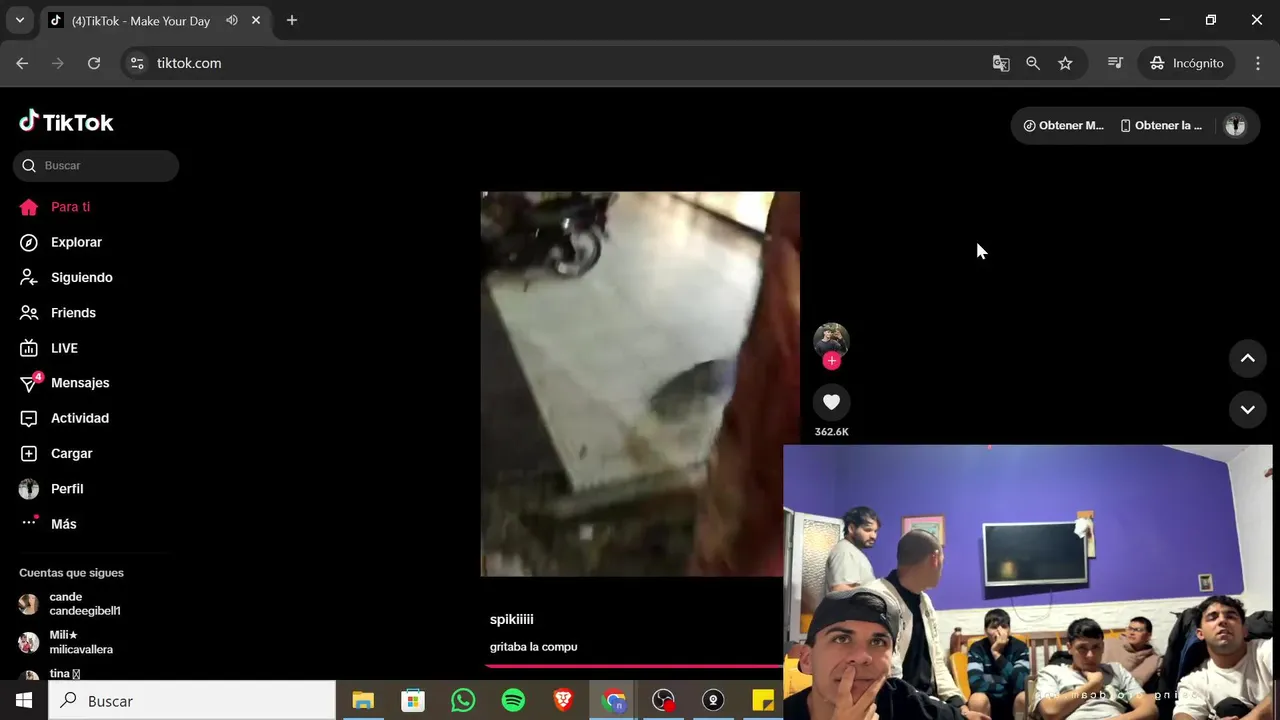1280x720 pixels.
Task: Open the video creator's avatar
Action: (x=831, y=340)
